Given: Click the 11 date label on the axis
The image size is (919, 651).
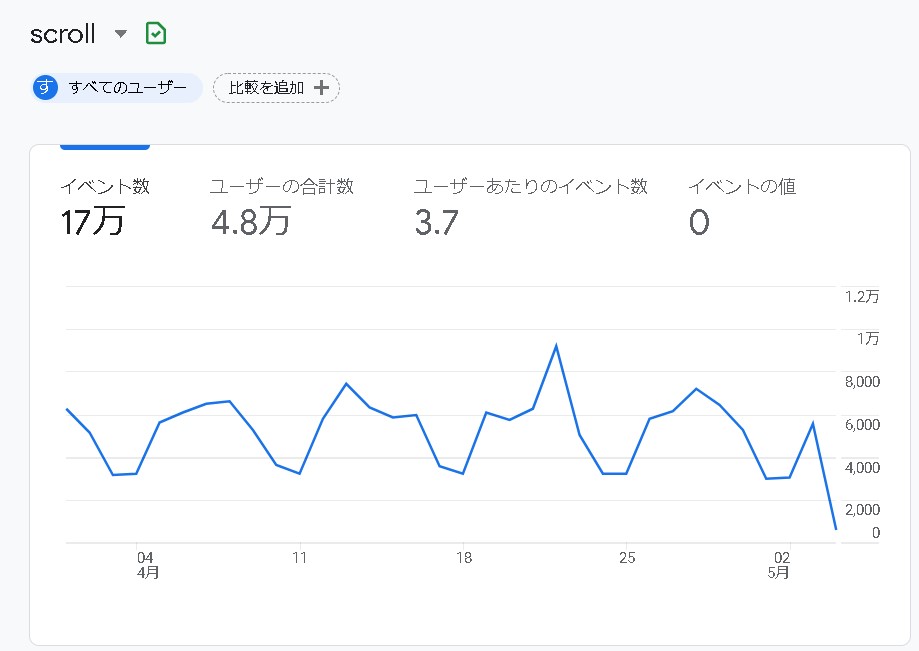Looking at the screenshot, I should (x=299, y=558).
